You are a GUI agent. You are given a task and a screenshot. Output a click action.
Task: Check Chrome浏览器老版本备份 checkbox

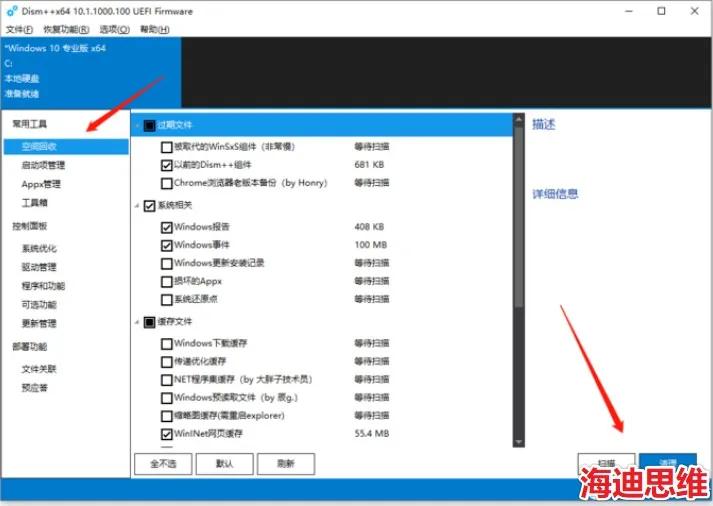167,183
